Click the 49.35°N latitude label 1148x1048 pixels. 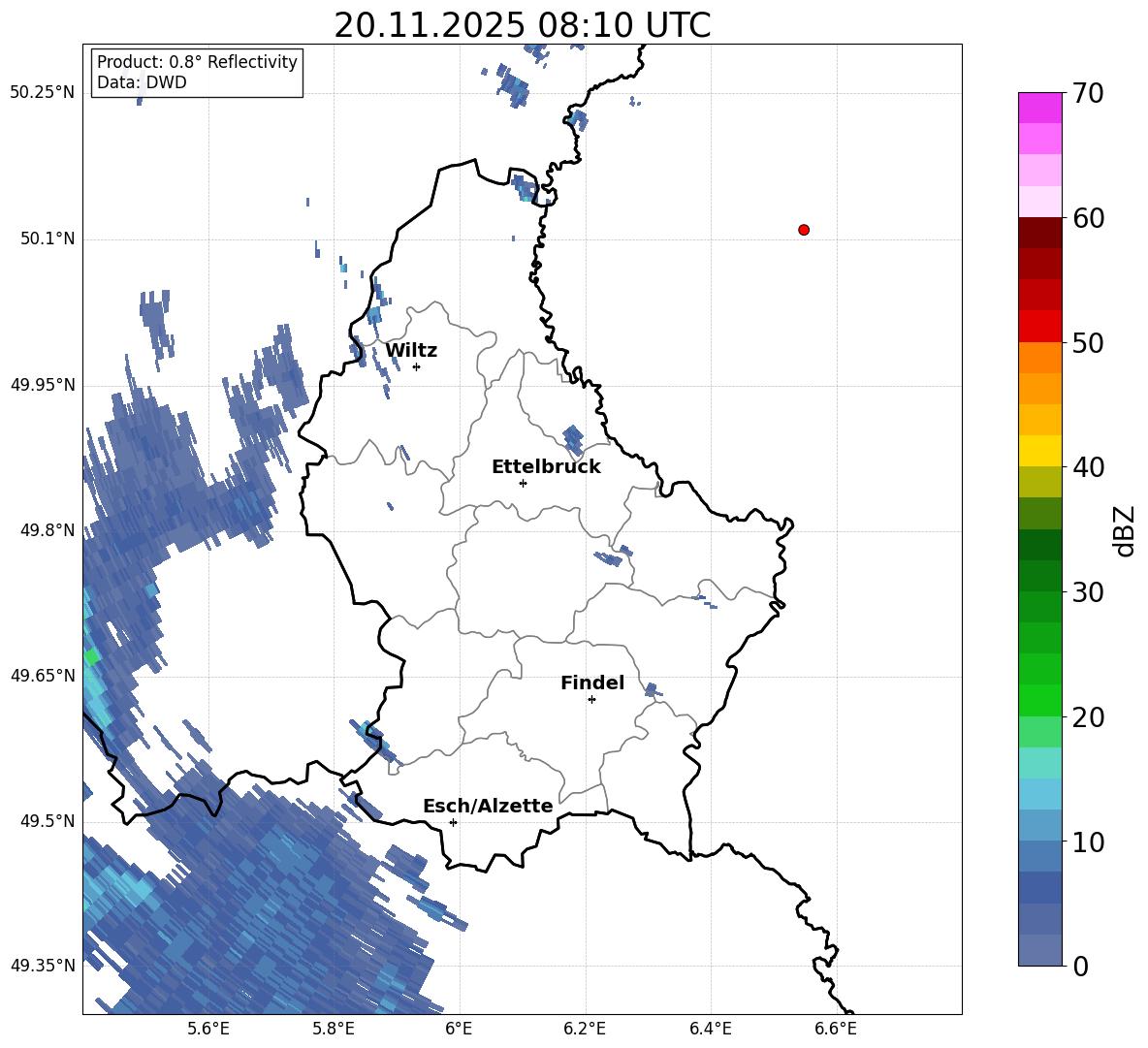pyautogui.click(x=43, y=966)
